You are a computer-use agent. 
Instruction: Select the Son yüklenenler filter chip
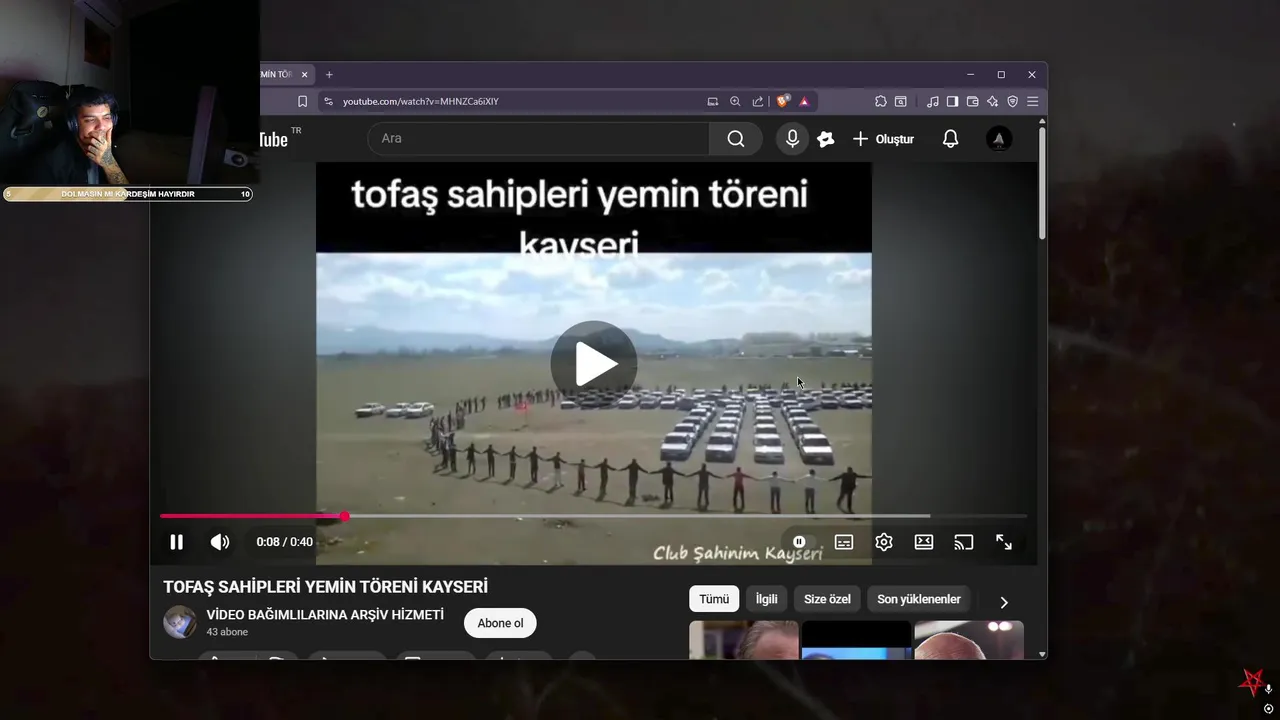click(x=919, y=599)
